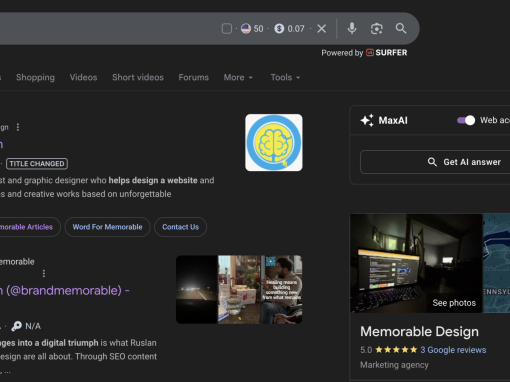Click the magnifier search icon
510x382 pixels.
[401, 29]
